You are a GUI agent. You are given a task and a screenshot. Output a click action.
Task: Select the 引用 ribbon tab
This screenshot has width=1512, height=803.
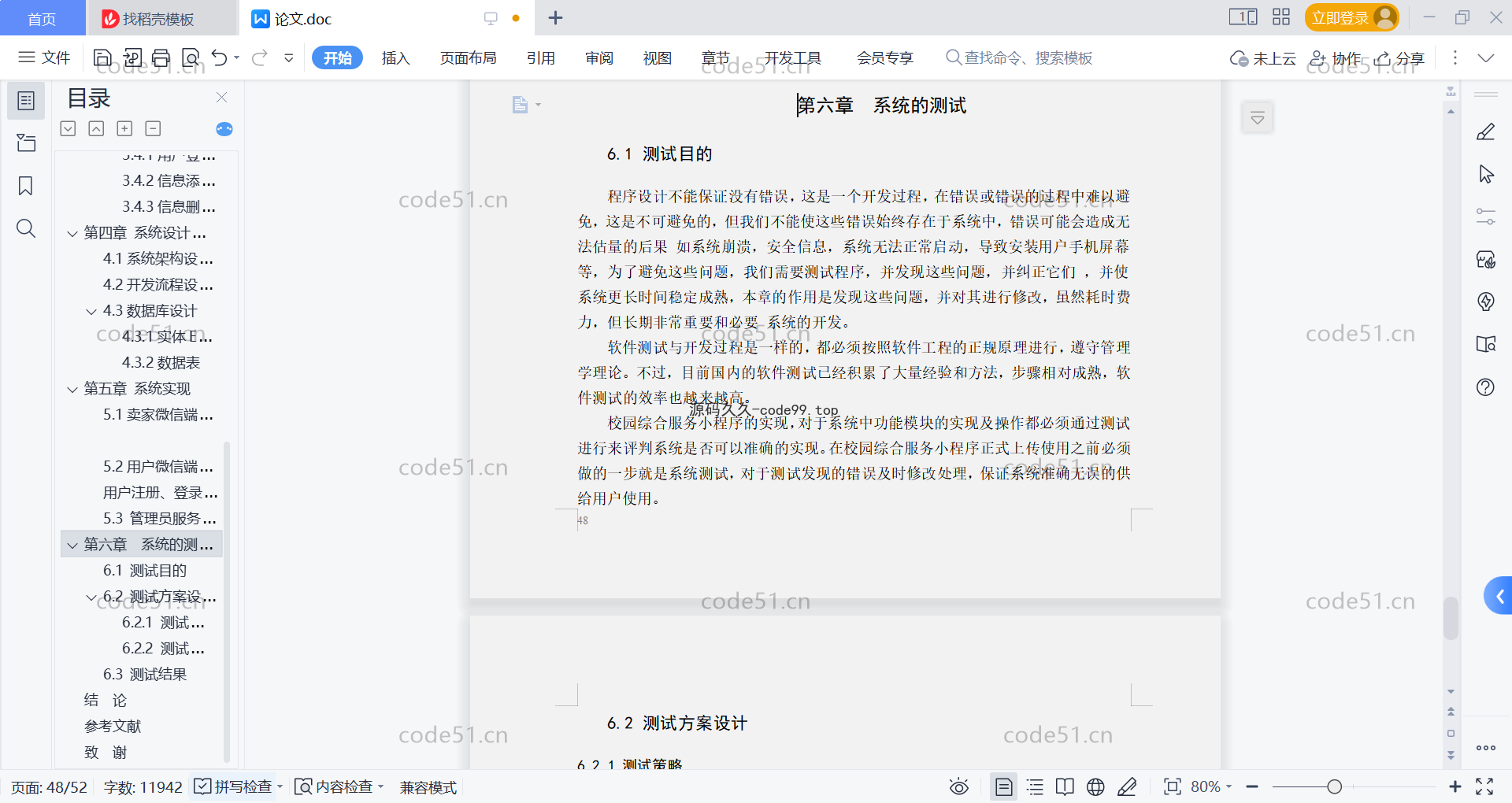(541, 57)
